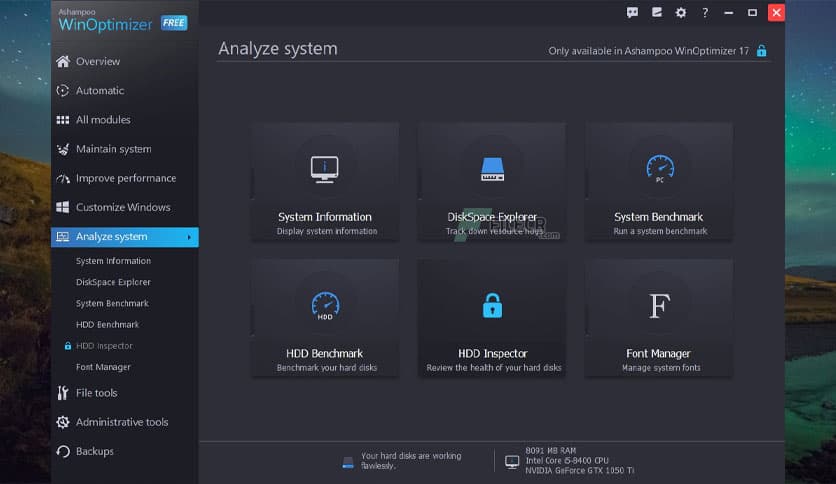Click 'Display system information' description text
836x484 pixels.
[x=327, y=231]
